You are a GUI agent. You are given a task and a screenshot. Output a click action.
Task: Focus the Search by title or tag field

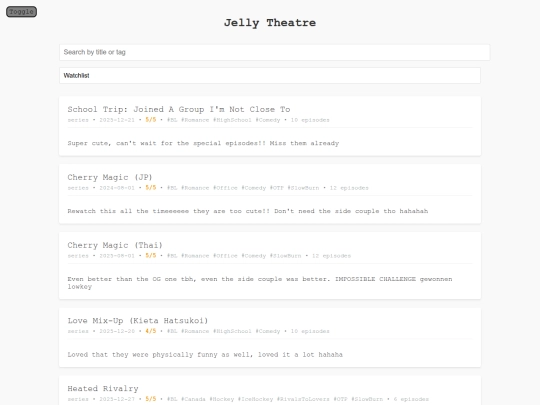pos(274,52)
